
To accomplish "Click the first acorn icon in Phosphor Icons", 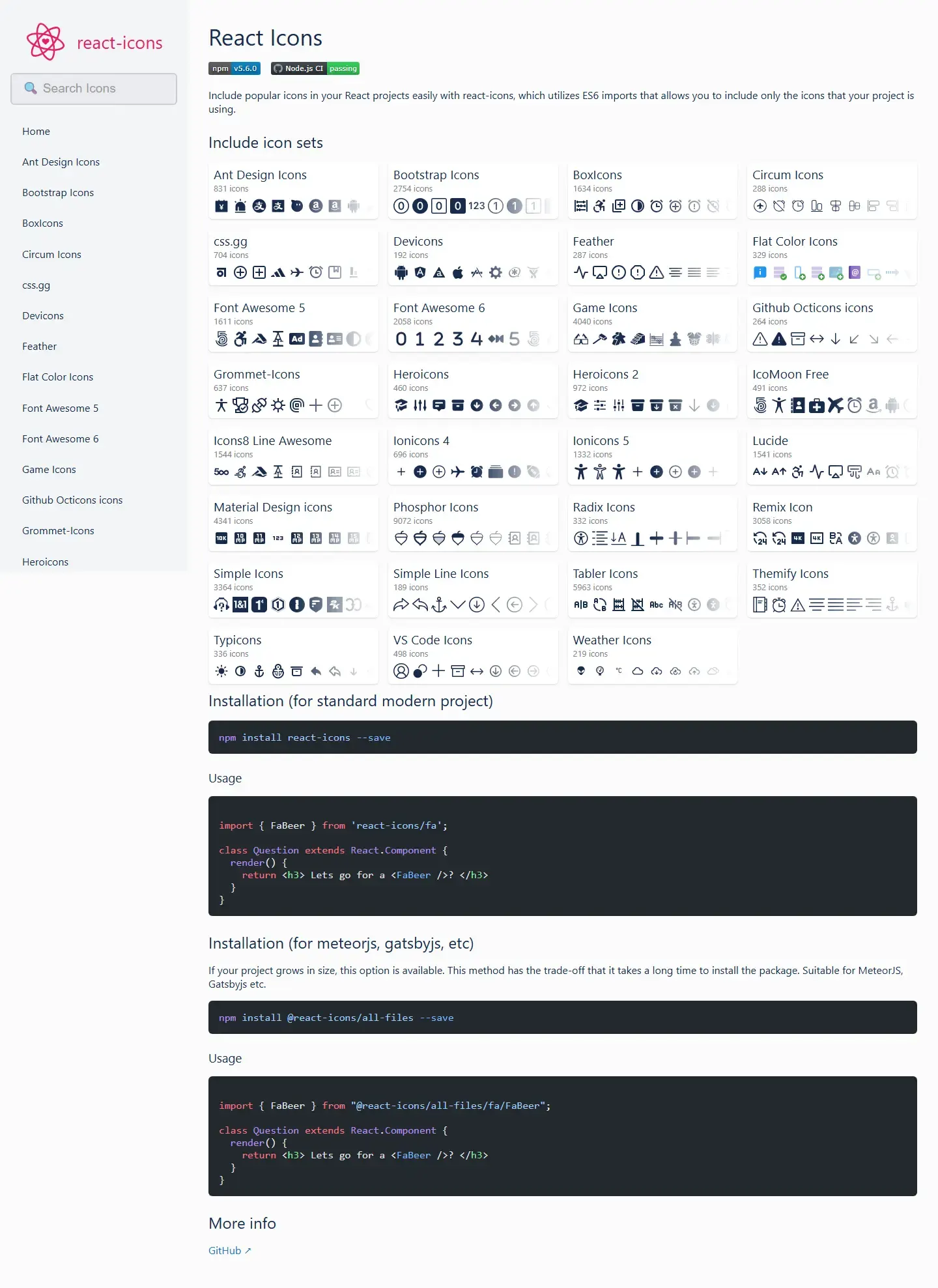I will (x=401, y=538).
